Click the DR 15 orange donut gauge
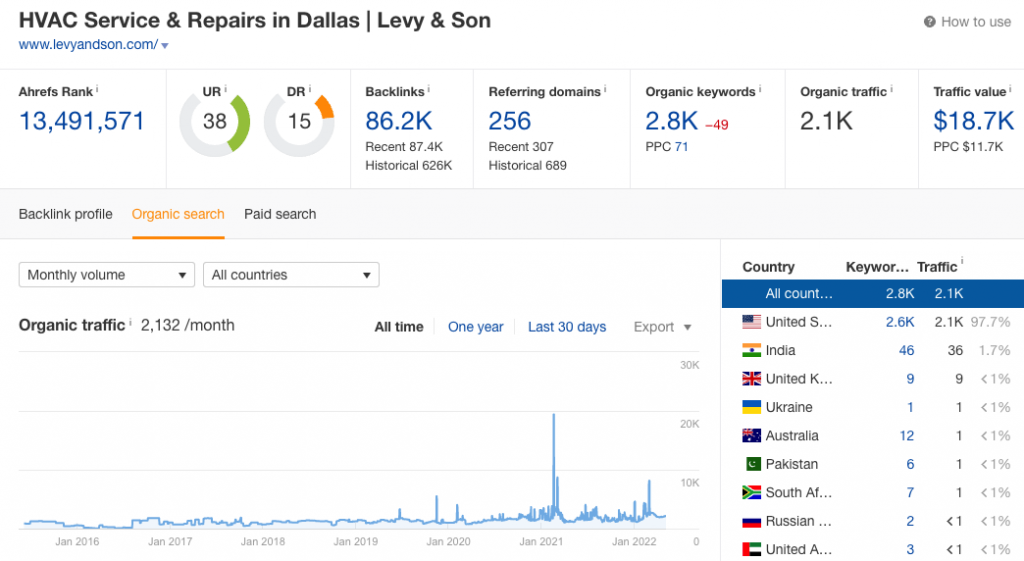This screenshot has height=561, width=1024. tap(299, 121)
